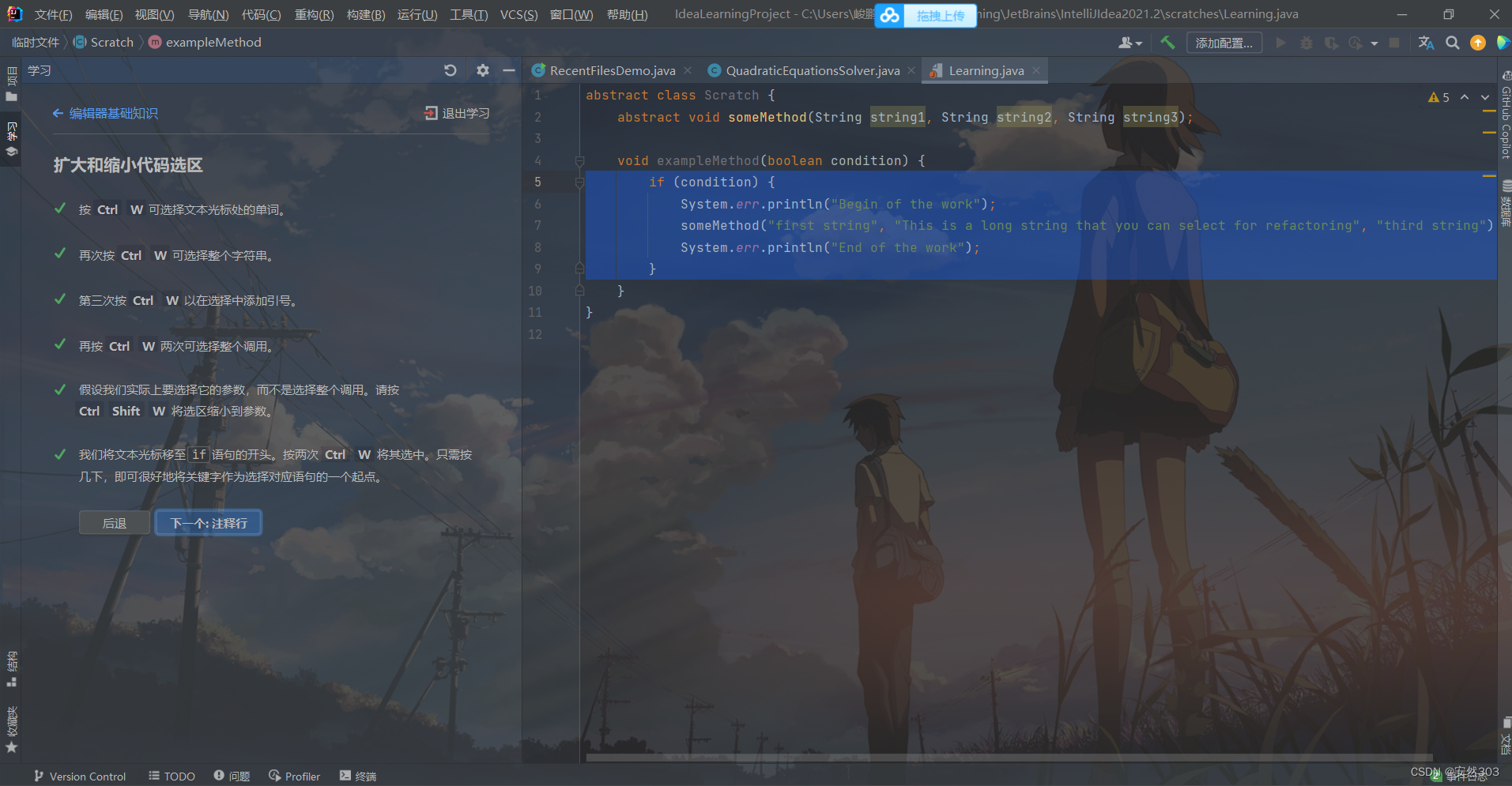This screenshot has width=1512, height=786.
Task: Click the Stop square icon
Action: click(x=1394, y=43)
